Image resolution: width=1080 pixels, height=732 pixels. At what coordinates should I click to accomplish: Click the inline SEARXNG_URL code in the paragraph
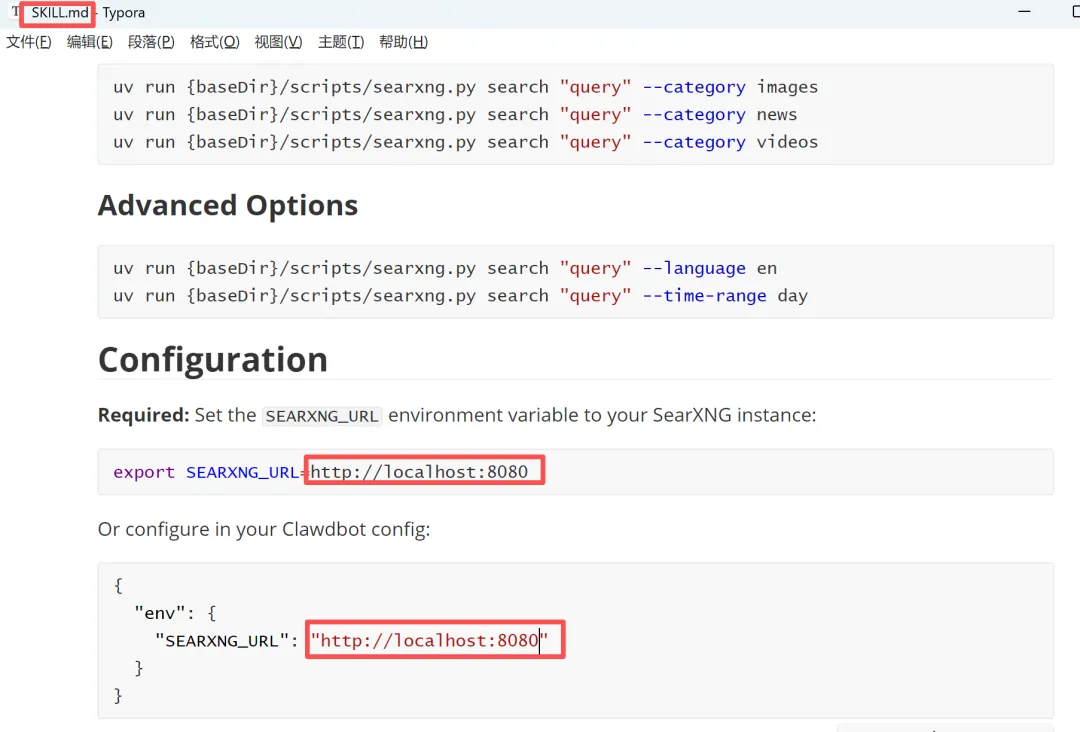(x=322, y=416)
